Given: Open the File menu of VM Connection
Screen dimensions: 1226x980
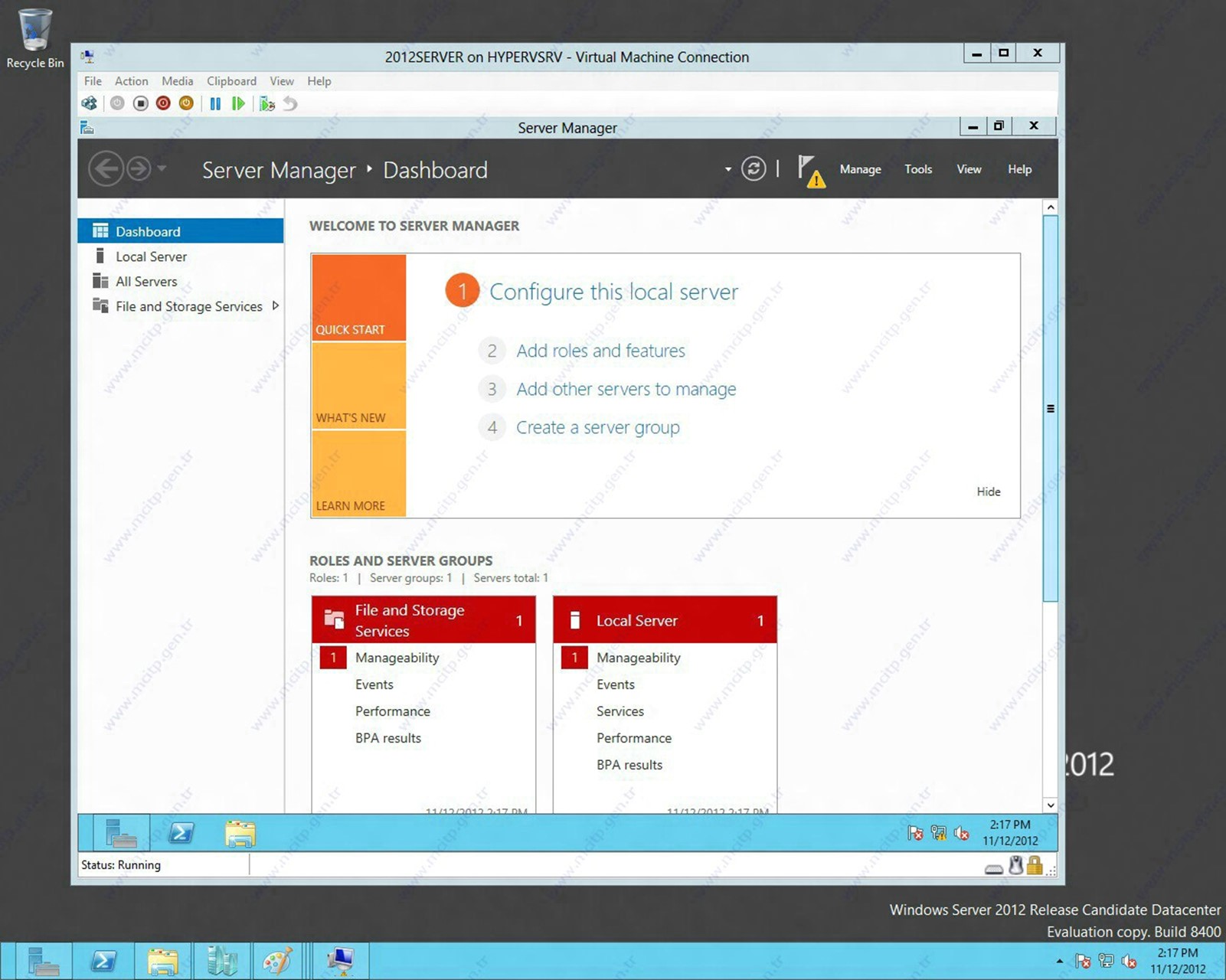Looking at the screenshot, I should tap(93, 81).
